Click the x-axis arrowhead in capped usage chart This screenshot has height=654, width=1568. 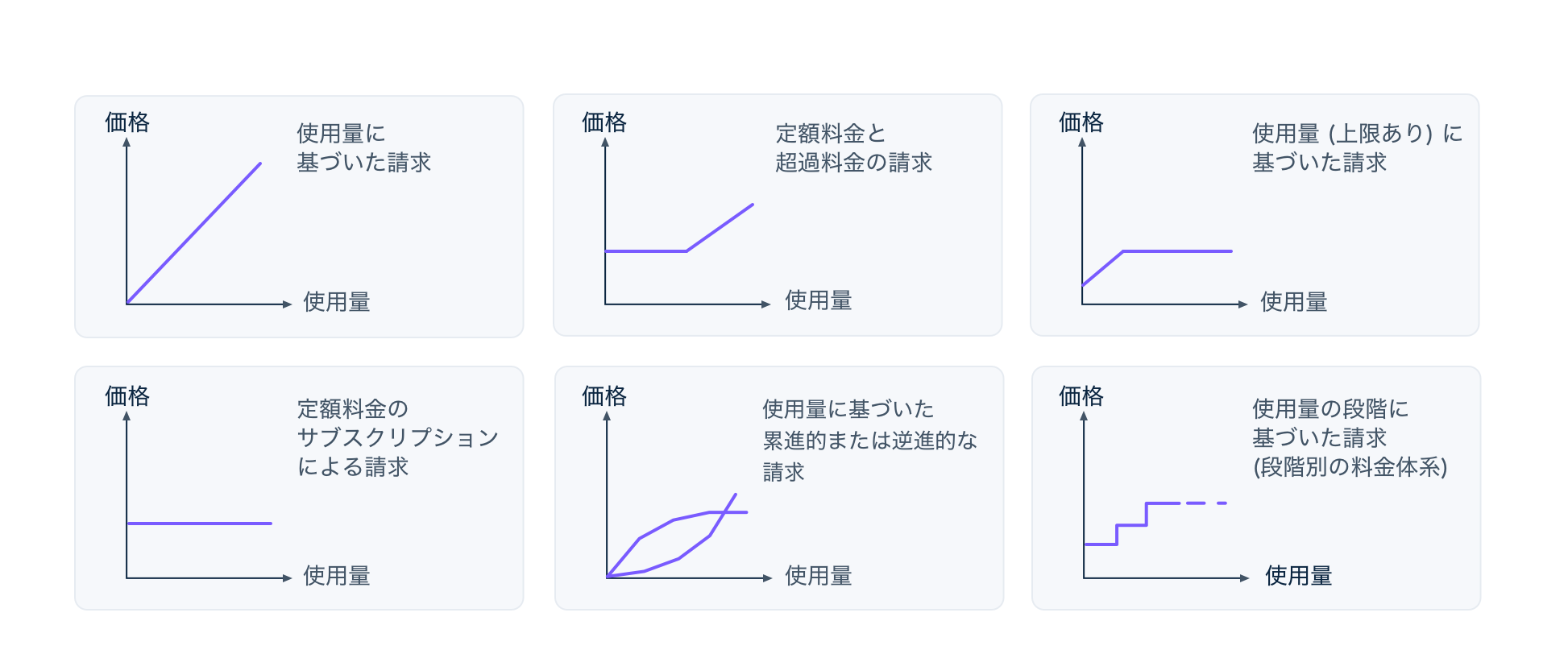pyautogui.click(x=1243, y=304)
